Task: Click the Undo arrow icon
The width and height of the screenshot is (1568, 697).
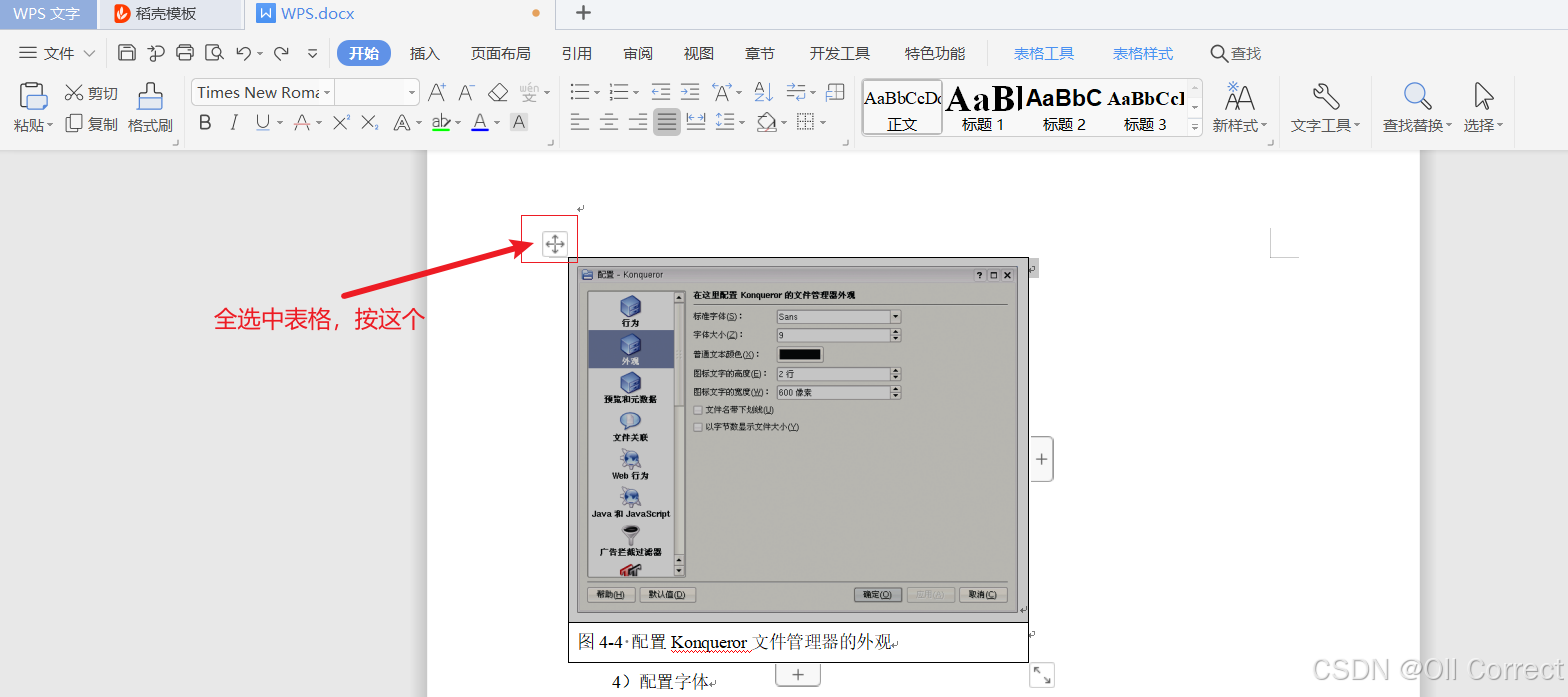Action: pos(243,53)
